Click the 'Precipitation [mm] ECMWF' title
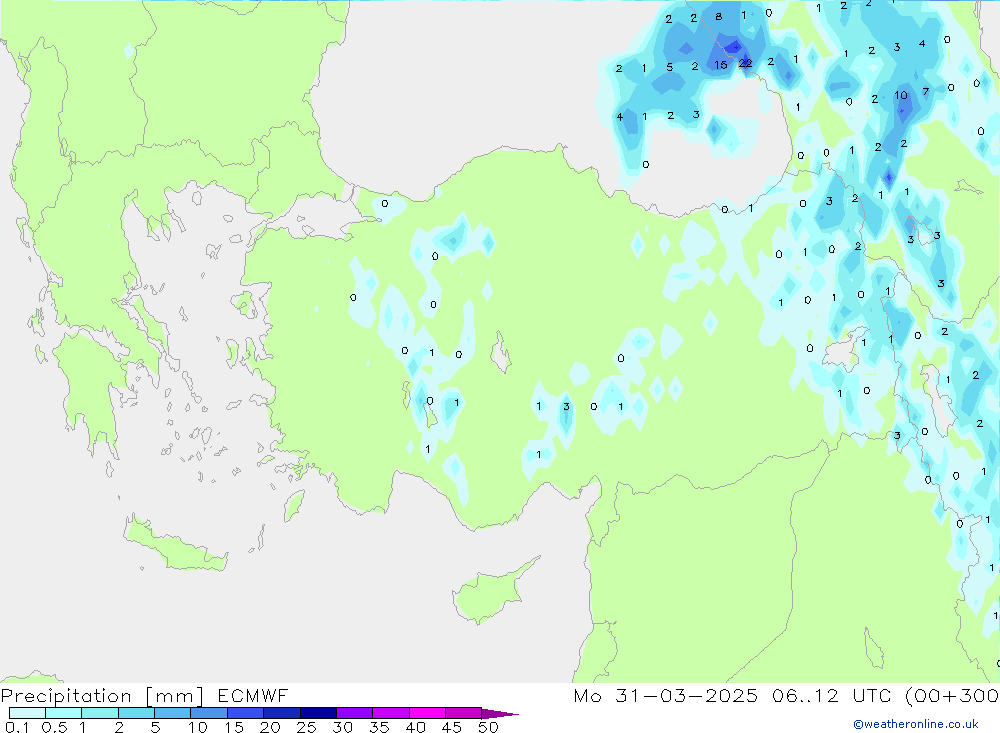 point(144,696)
